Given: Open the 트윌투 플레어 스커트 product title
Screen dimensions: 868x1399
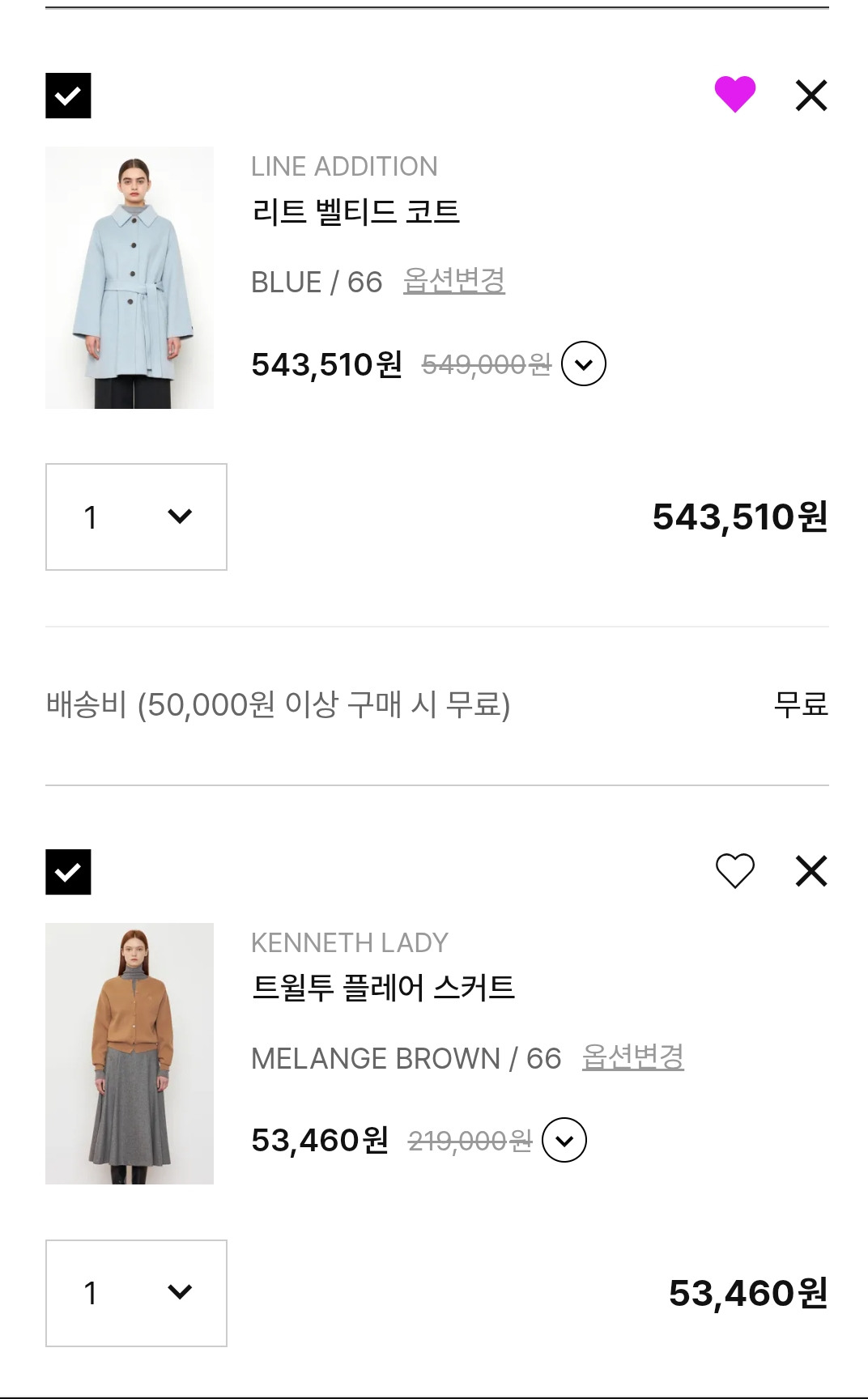Looking at the screenshot, I should click(383, 988).
